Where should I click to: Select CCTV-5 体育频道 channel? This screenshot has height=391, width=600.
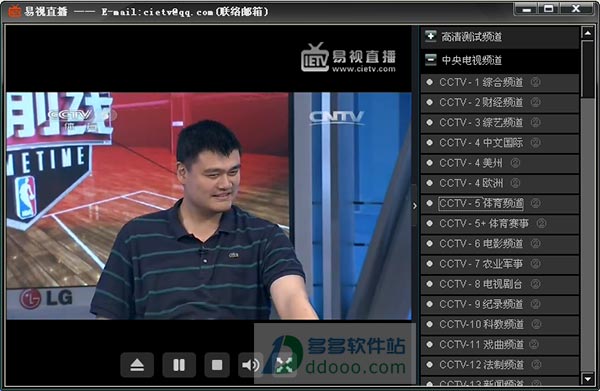point(500,204)
